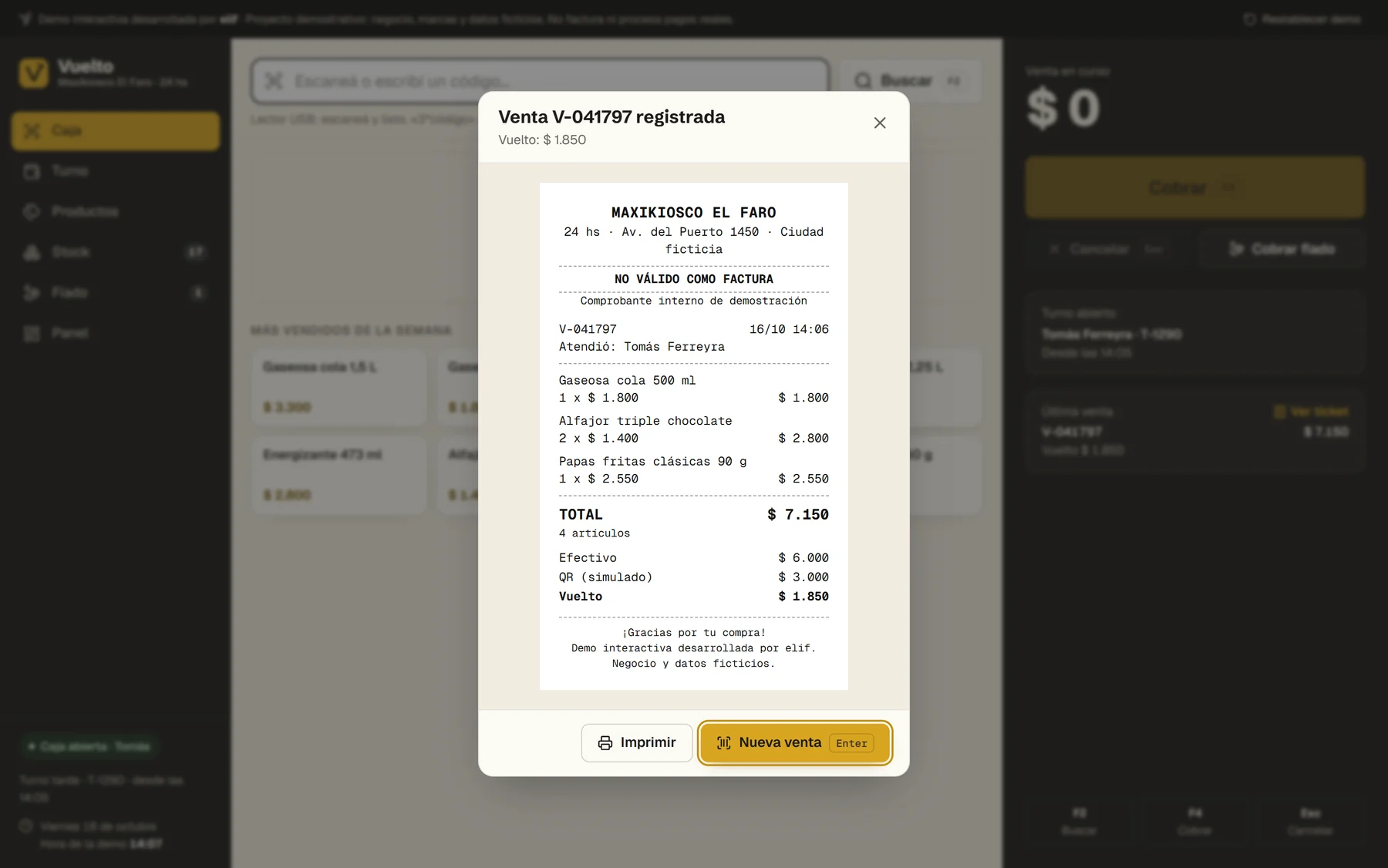Viewport: 1388px width, 868px height.
Task: Click the Vuelto app logo
Action: 33,73
